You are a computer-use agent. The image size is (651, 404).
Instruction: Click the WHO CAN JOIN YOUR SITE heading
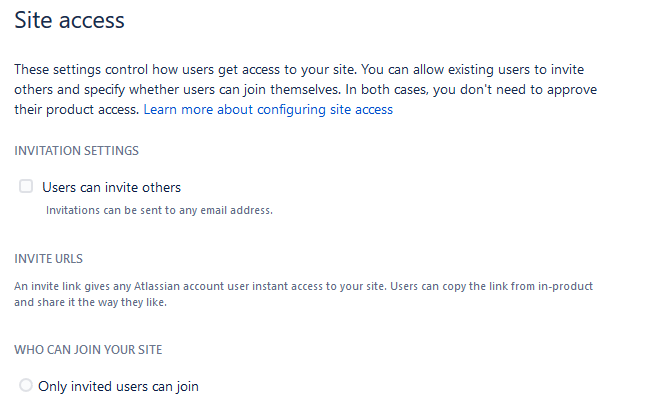pos(88,350)
